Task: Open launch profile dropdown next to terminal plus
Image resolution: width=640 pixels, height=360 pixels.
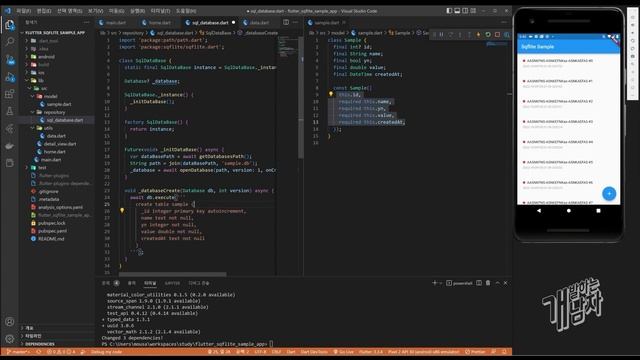Action: tap(441, 283)
